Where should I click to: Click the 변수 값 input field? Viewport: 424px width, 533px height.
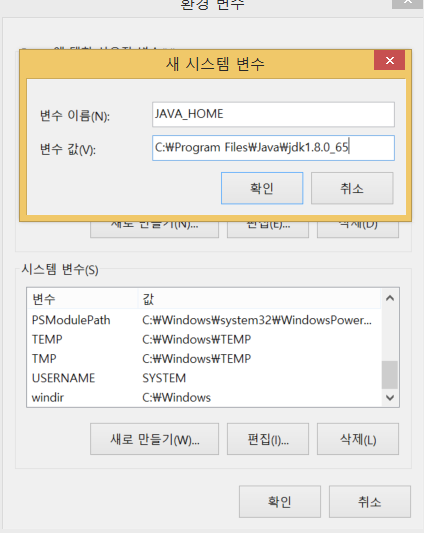point(273,148)
